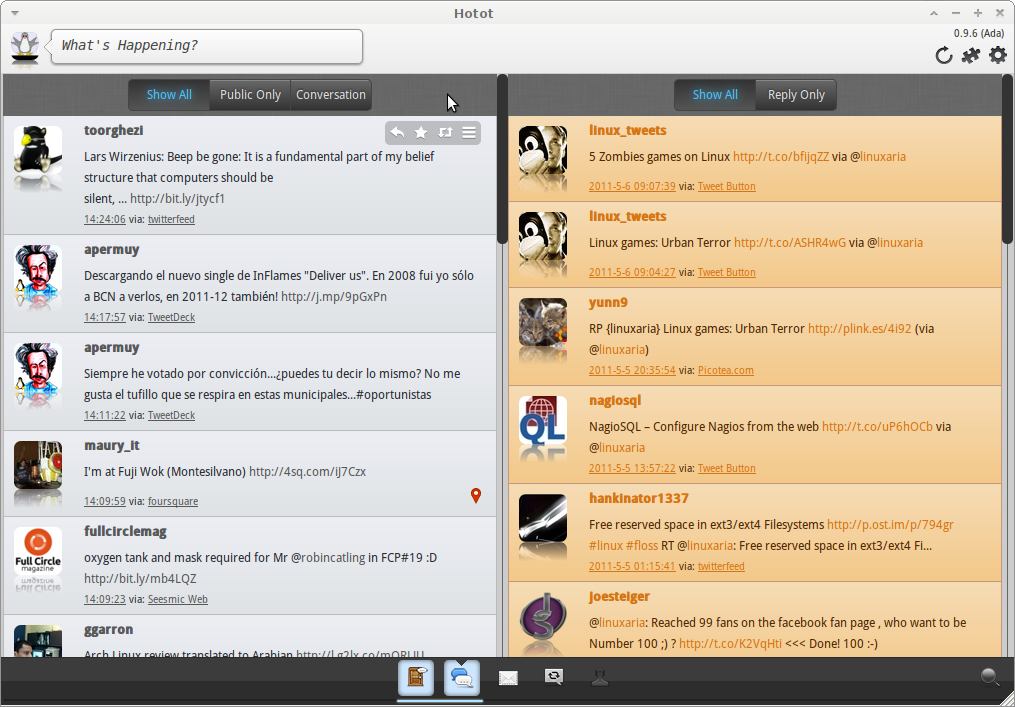
Task: Click the 14:24:06 timestamp
Action: (x=105, y=219)
